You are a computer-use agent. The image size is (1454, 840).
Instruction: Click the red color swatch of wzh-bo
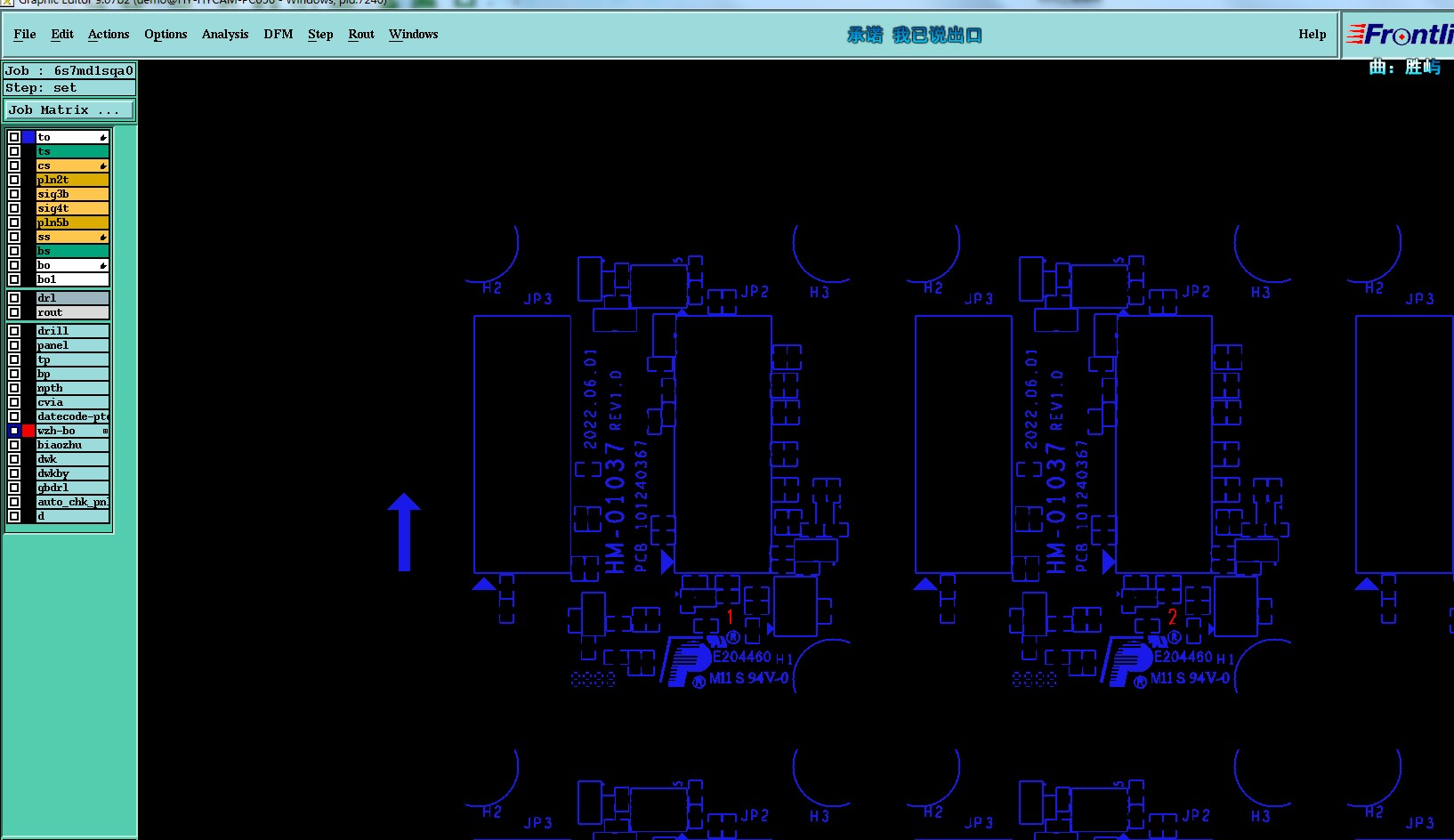(28, 431)
